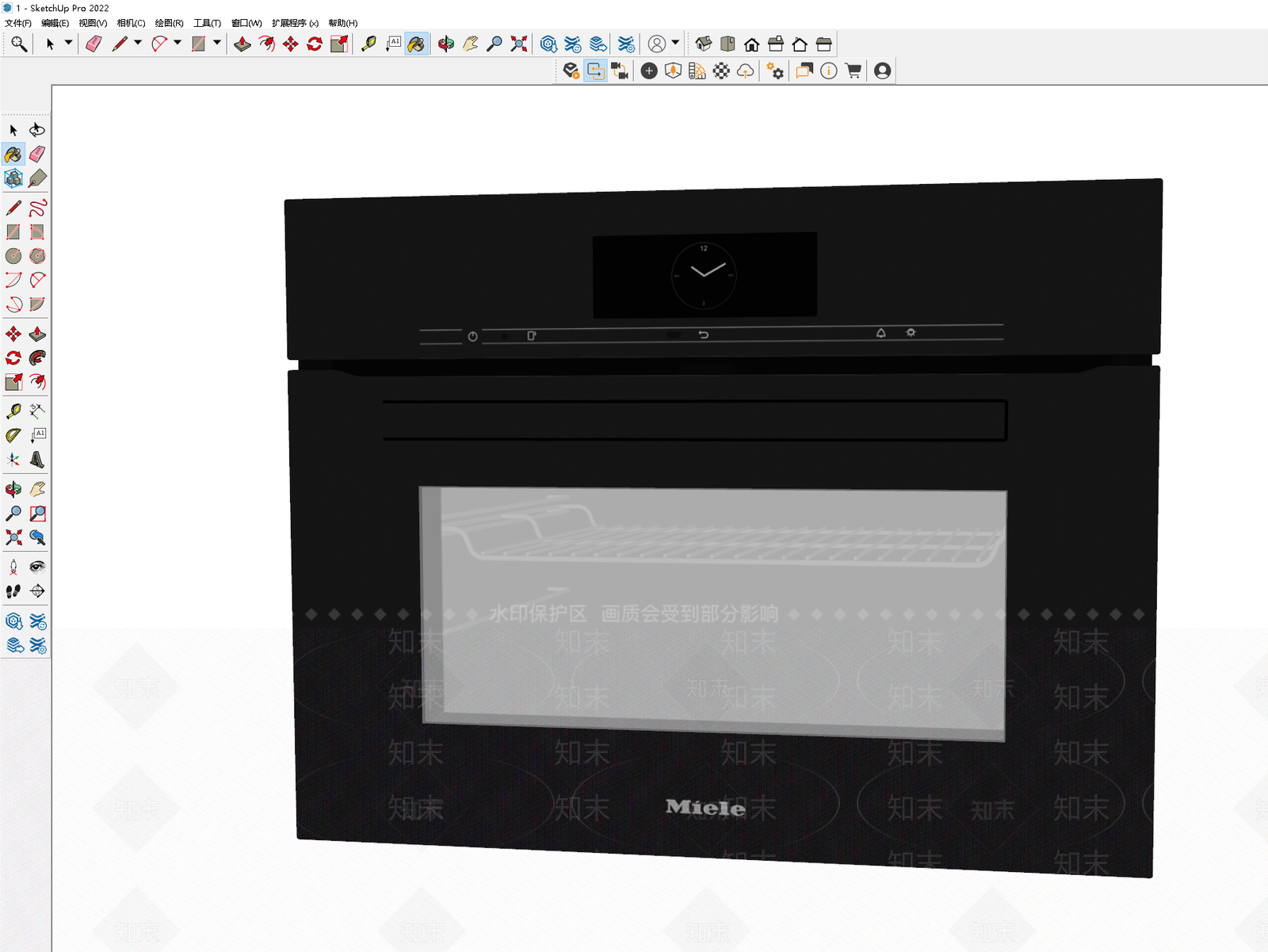This screenshot has height=952, width=1268.
Task: Select the 3D Text tool
Action: click(37, 460)
